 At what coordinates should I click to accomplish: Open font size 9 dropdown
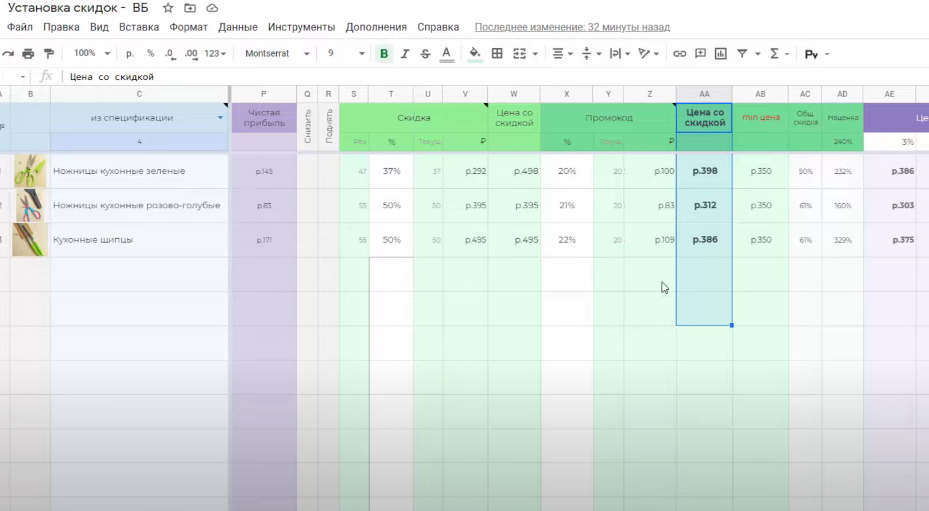point(345,53)
